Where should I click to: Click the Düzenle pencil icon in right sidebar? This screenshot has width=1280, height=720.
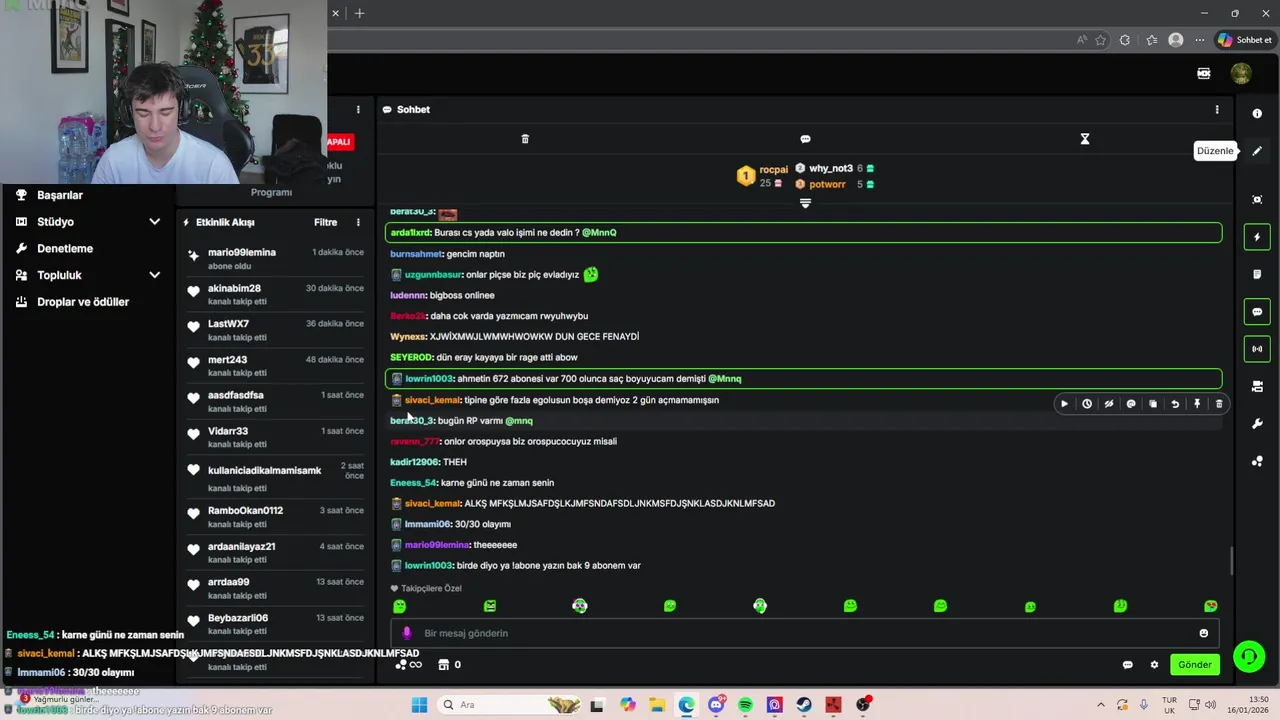pos(1257,151)
